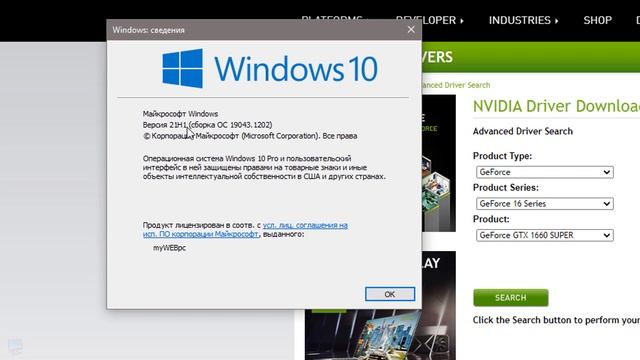
Task: Open the DEVELOPER menu on NVIDIA site
Action: [x=443, y=20]
